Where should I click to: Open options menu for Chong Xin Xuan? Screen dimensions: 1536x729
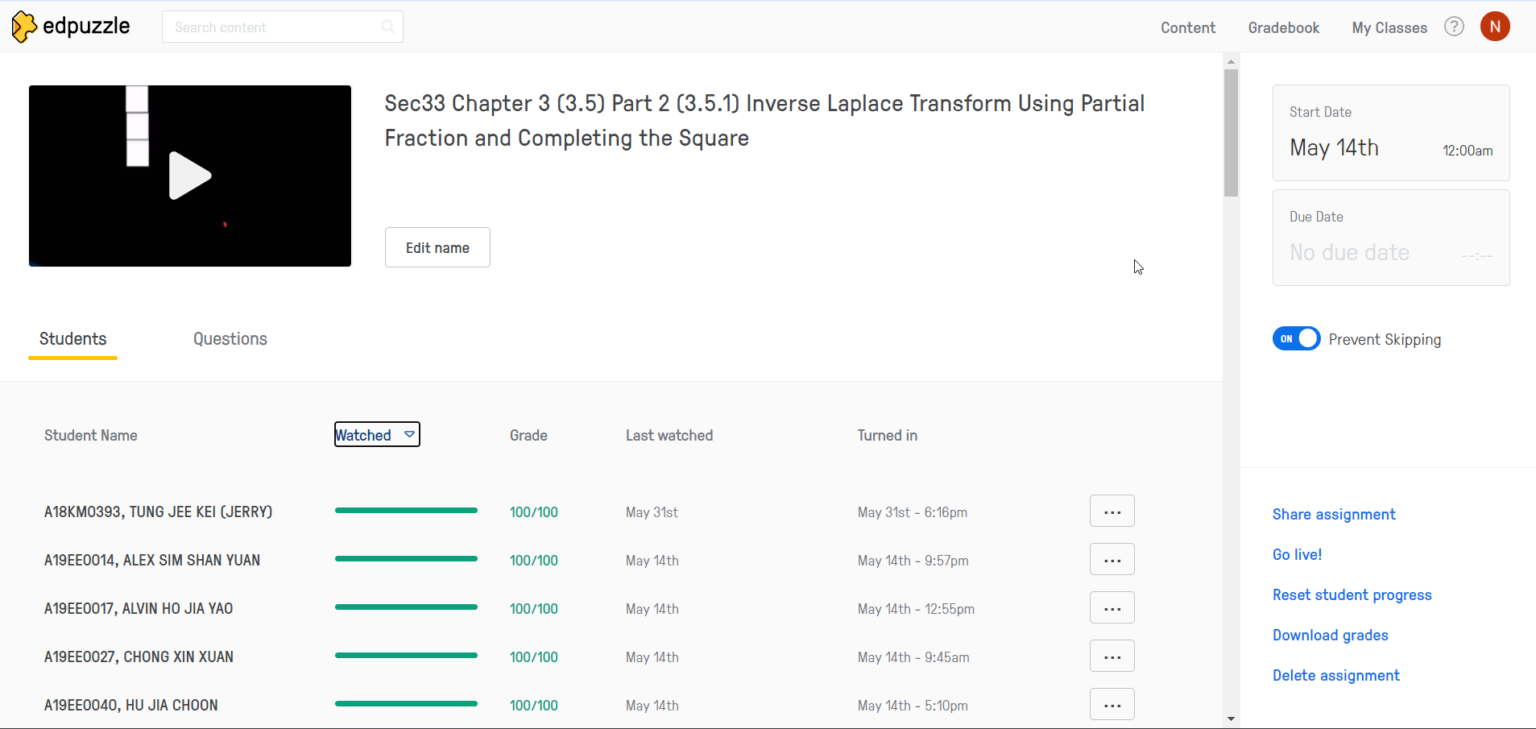click(x=1111, y=657)
